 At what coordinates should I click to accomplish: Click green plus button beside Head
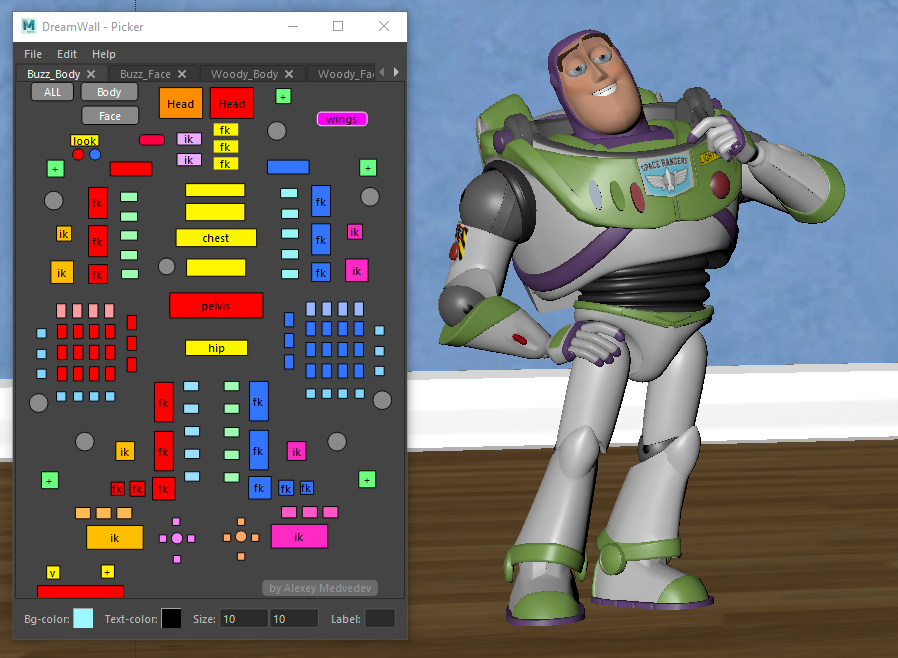coord(283,96)
